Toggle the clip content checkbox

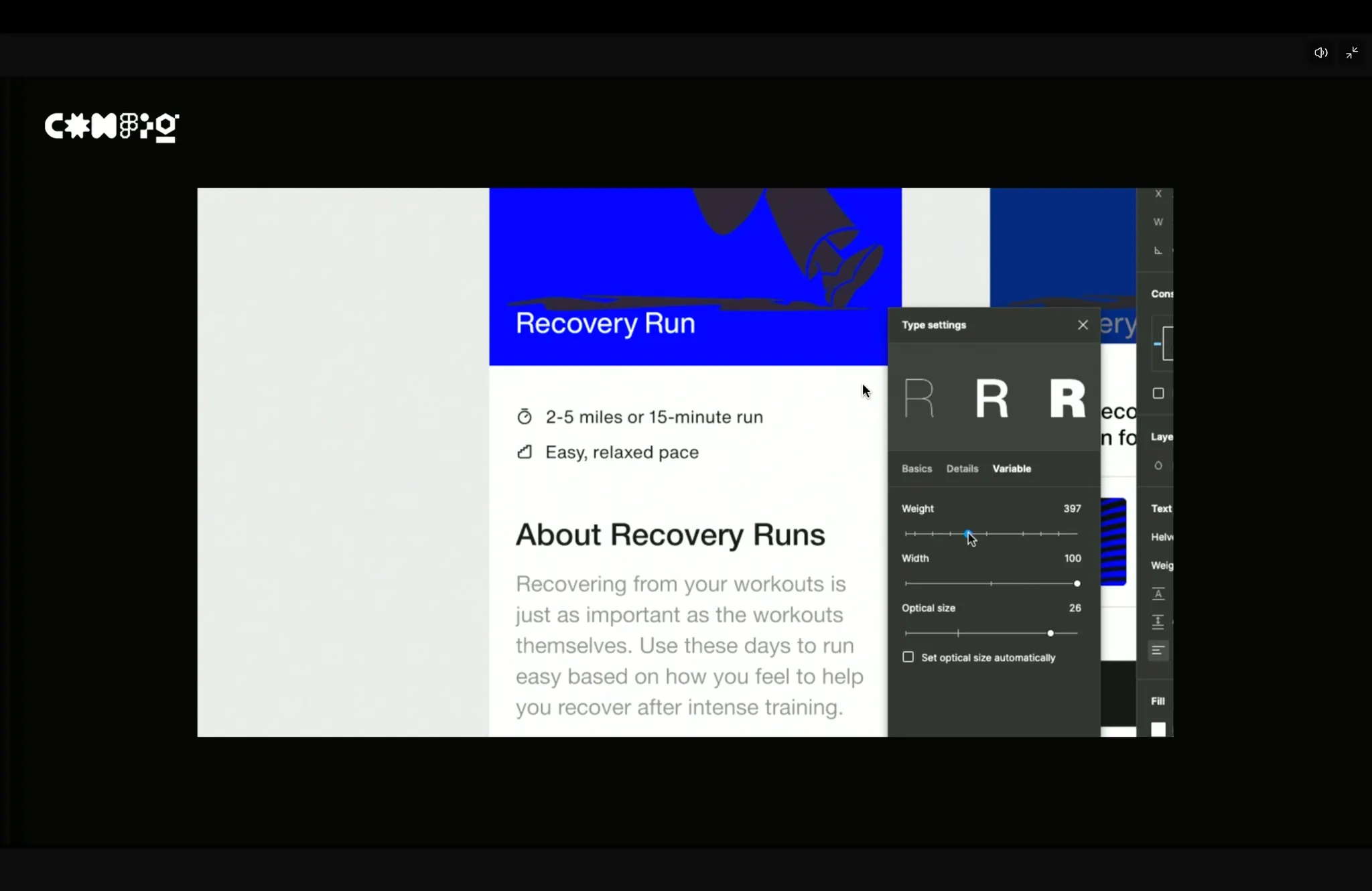click(x=1158, y=393)
